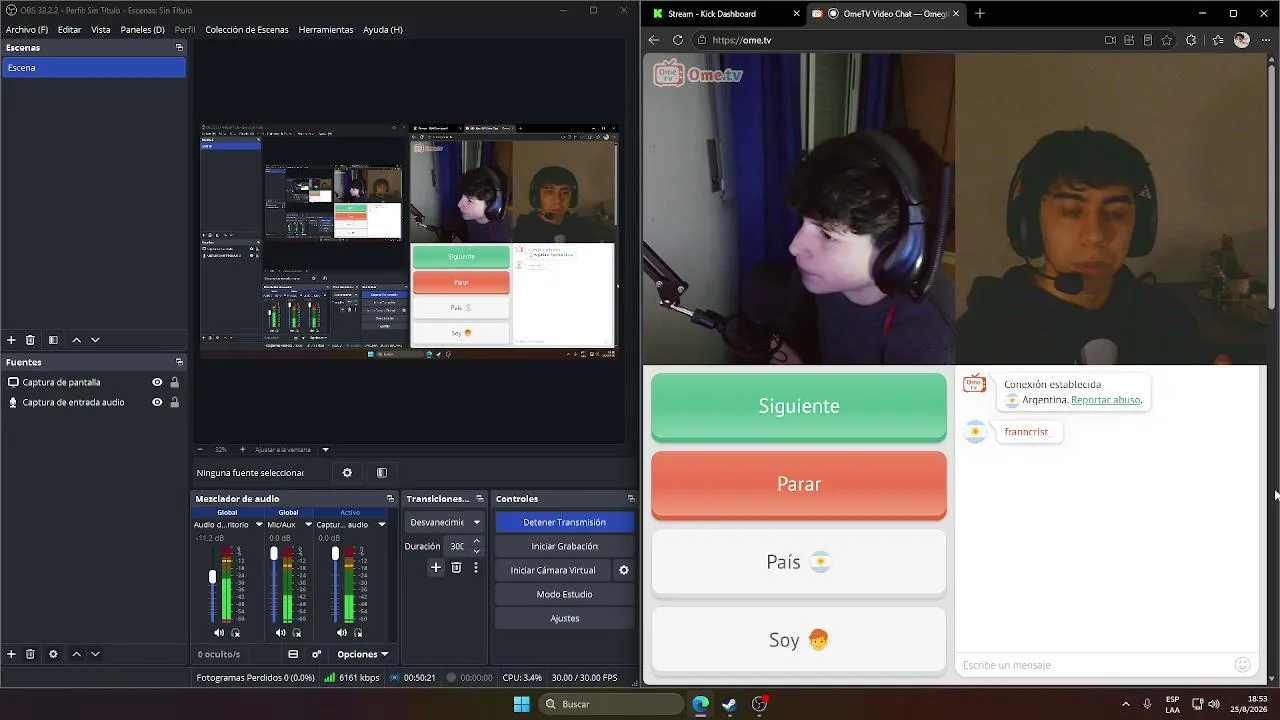Open the Vista menu
The width and height of the screenshot is (1280, 720).
(101, 30)
